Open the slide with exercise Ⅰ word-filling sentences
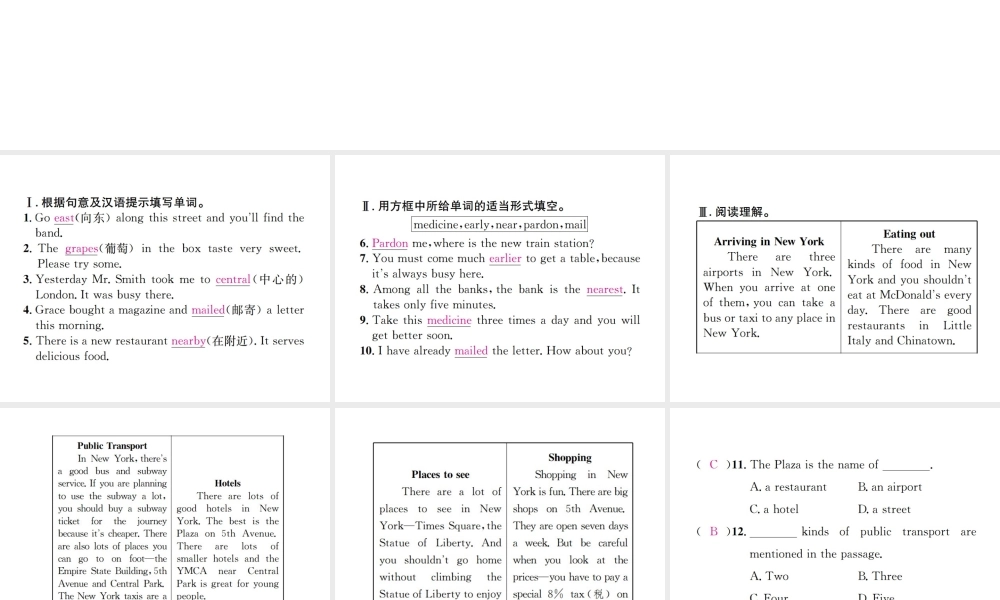This screenshot has width=1000, height=600. [165, 278]
